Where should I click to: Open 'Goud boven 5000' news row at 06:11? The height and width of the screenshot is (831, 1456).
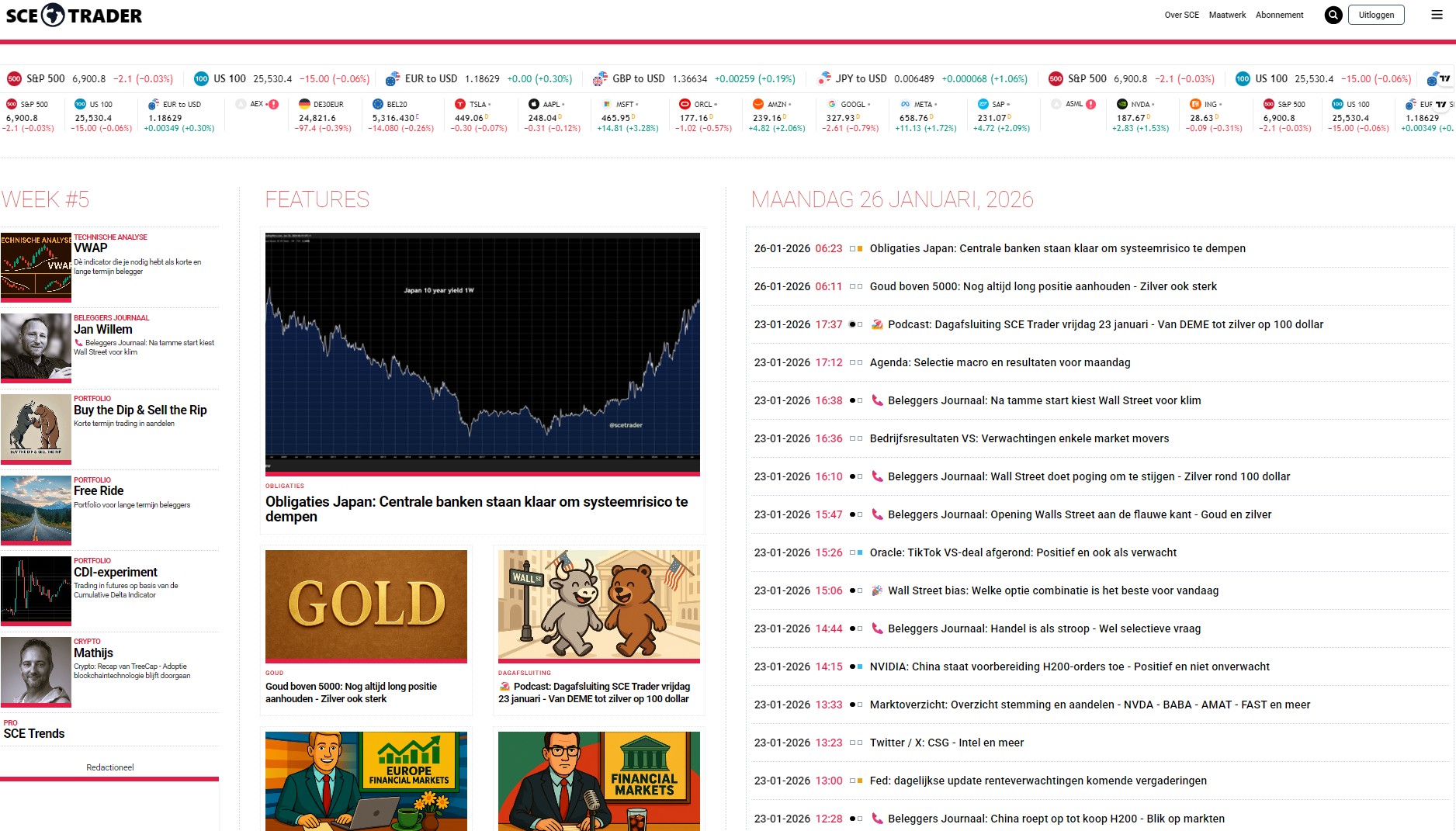(1043, 286)
